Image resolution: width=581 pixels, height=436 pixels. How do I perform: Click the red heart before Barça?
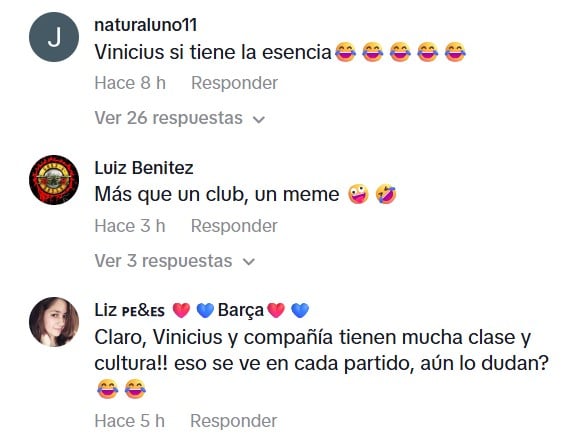[x=181, y=310]
